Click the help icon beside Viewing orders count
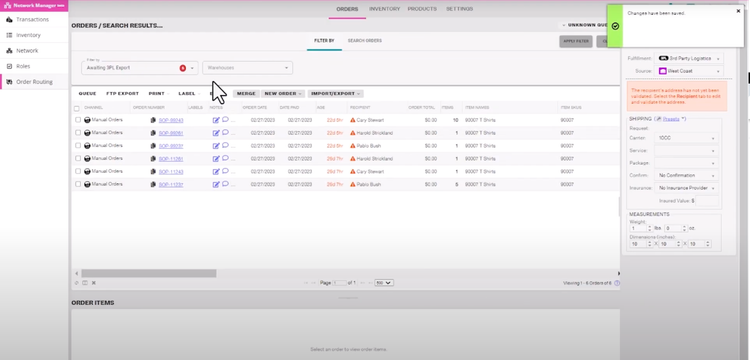 pyautogui.click(x=617, y=283)
